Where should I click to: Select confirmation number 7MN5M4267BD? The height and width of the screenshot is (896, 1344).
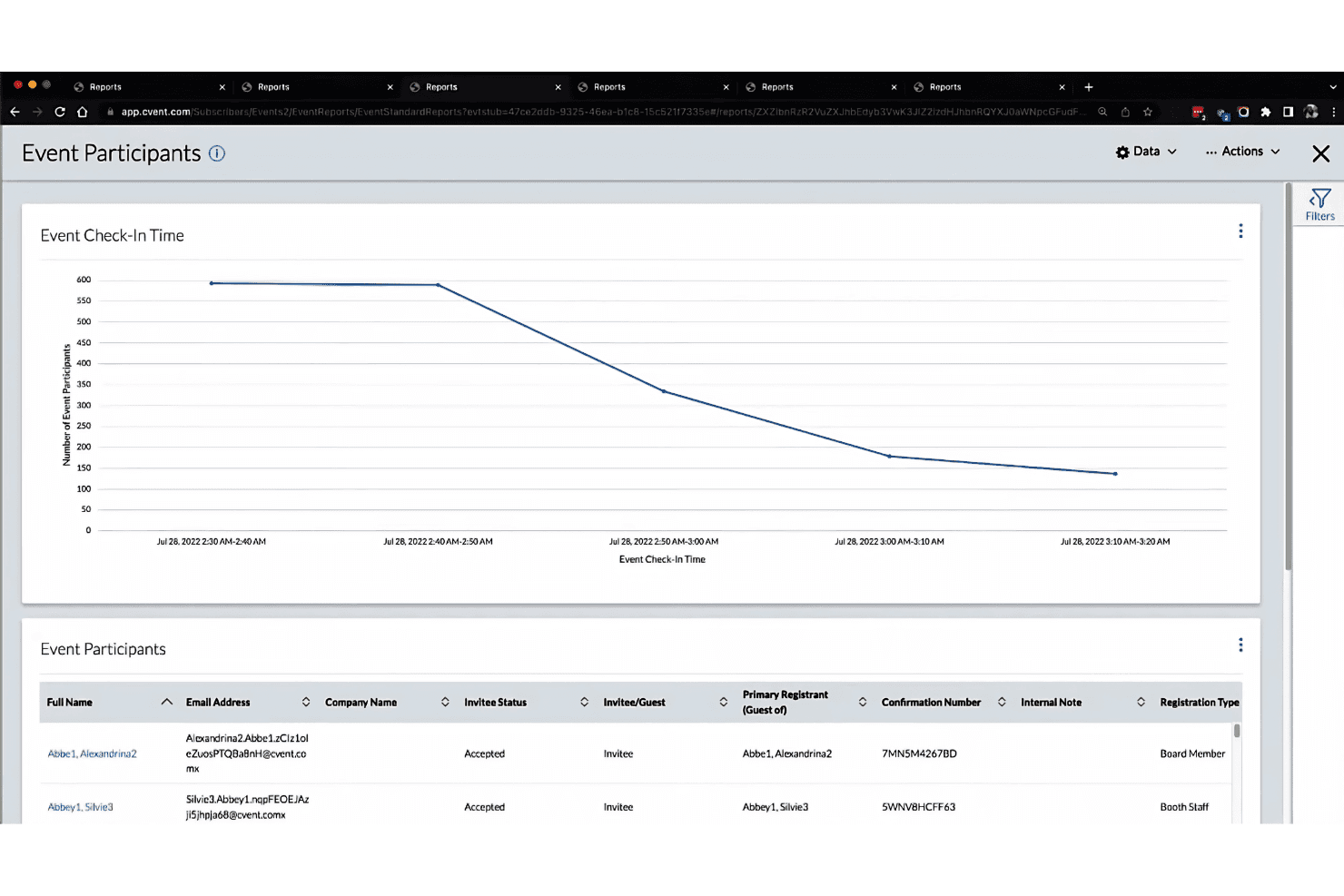click(x=919, y=753)
